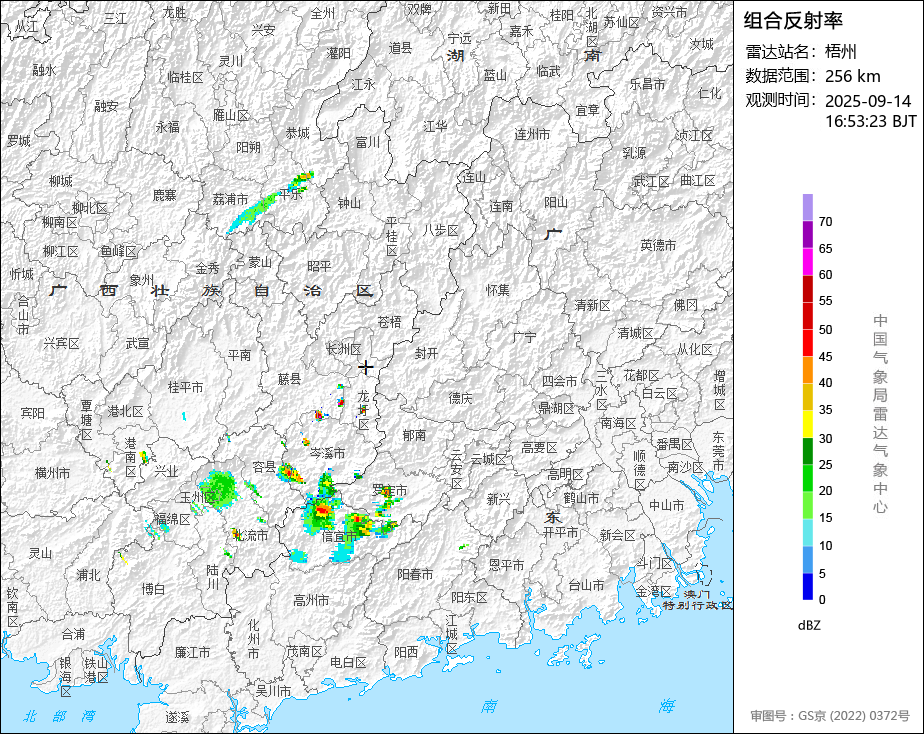The width and height of the screenshot is (924, 734).
Task: Click the 钟山 map label
Action: coord(349,203)
